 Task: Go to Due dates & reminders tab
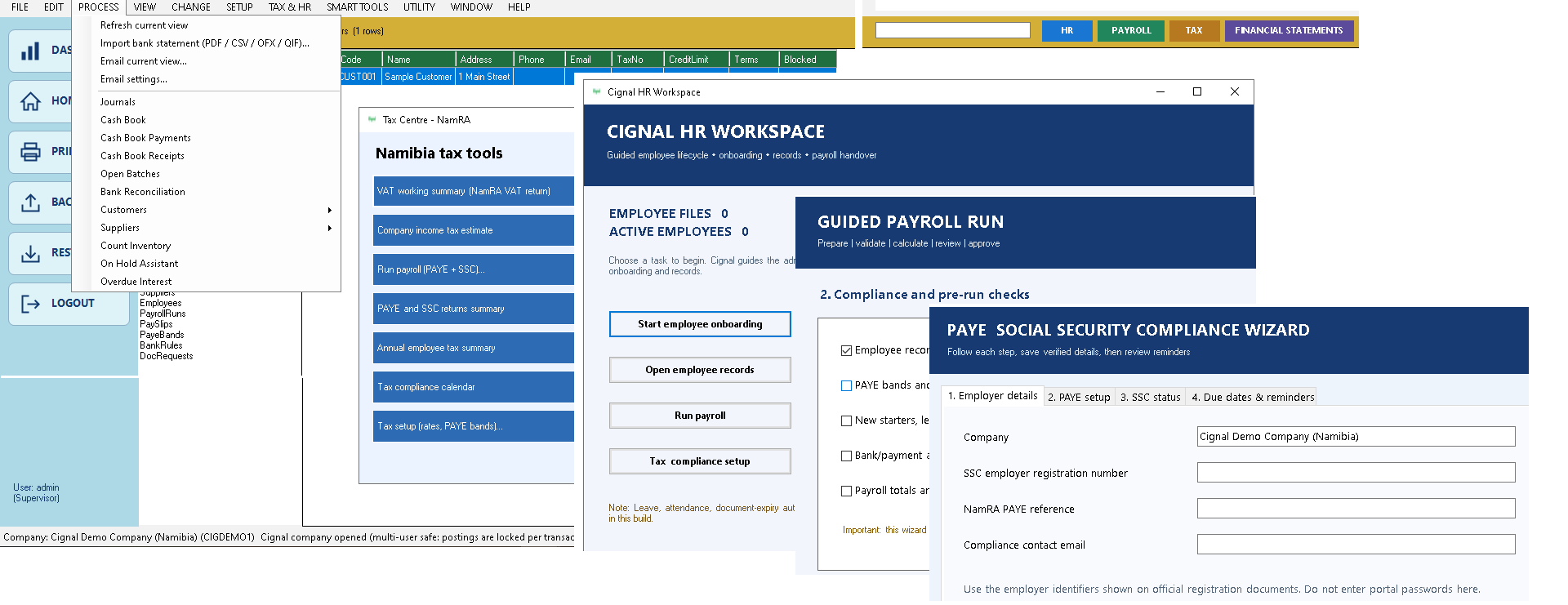1252,397
